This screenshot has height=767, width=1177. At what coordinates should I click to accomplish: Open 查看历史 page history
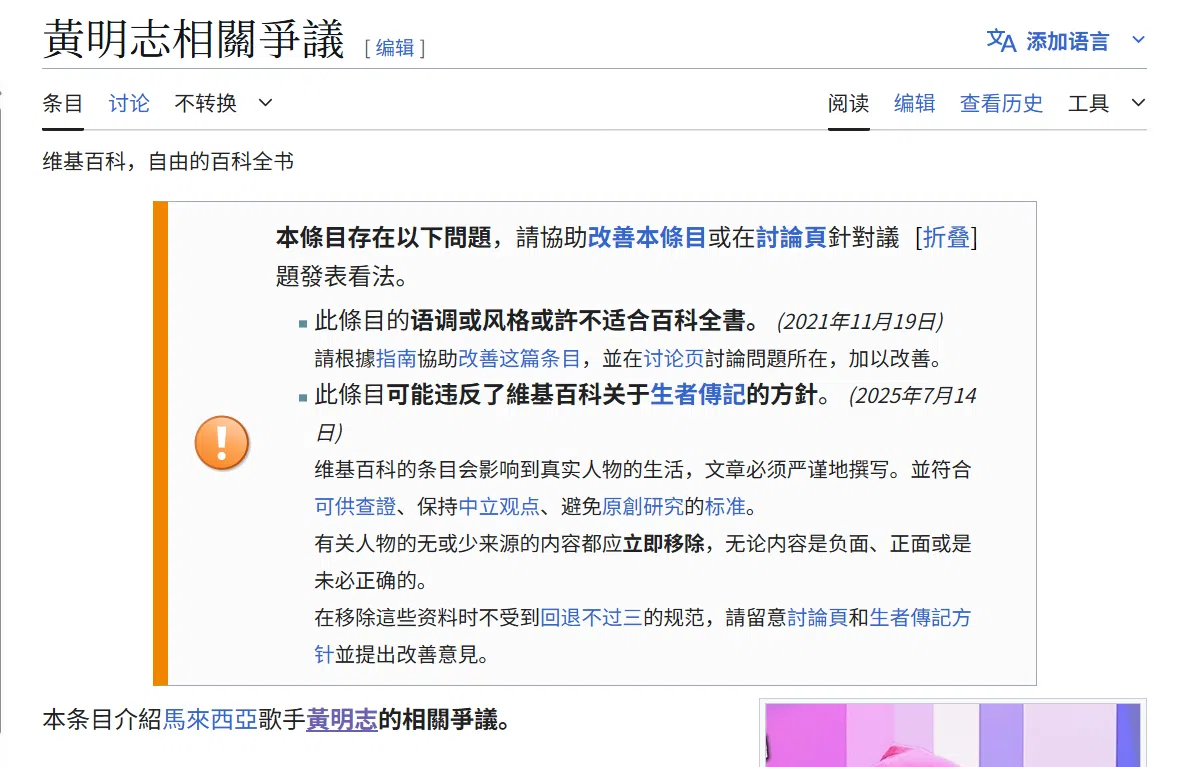coord(1001,103)
